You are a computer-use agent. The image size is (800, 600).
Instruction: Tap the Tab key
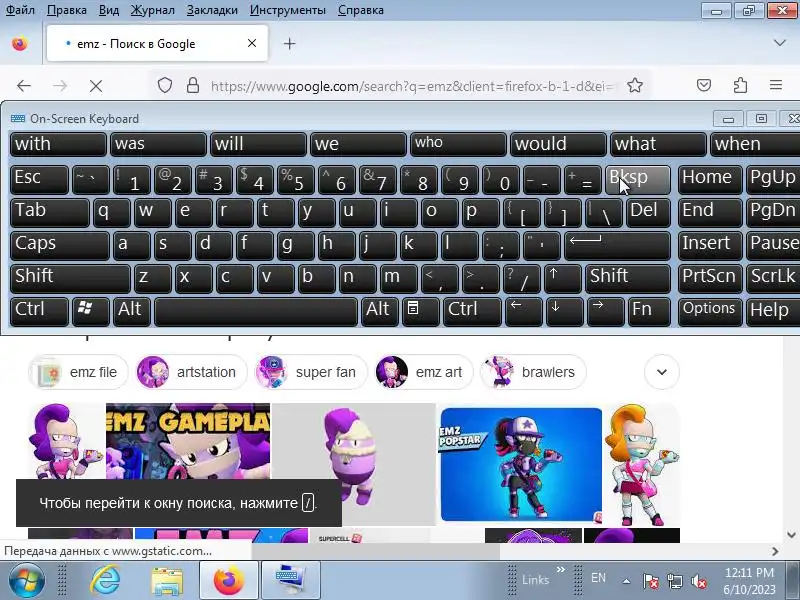pyautogui.click(x=49, y=213)
